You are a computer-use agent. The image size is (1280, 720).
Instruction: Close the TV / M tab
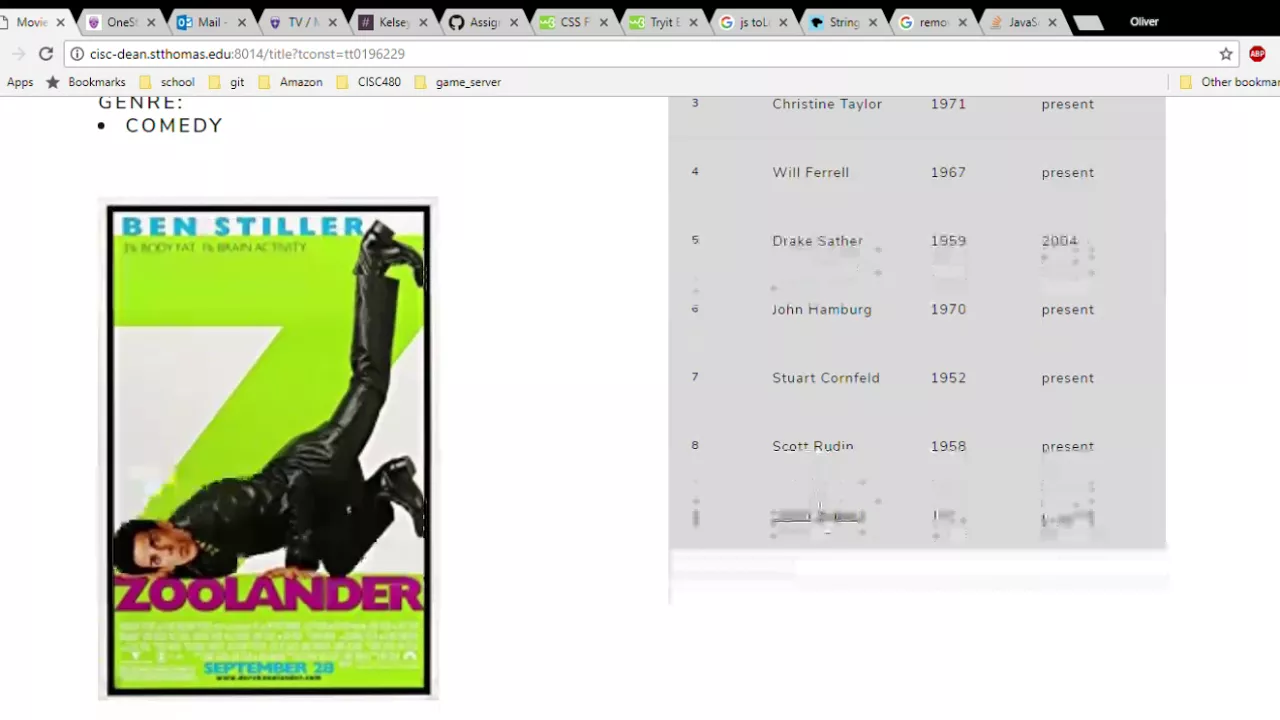[332, 22]
